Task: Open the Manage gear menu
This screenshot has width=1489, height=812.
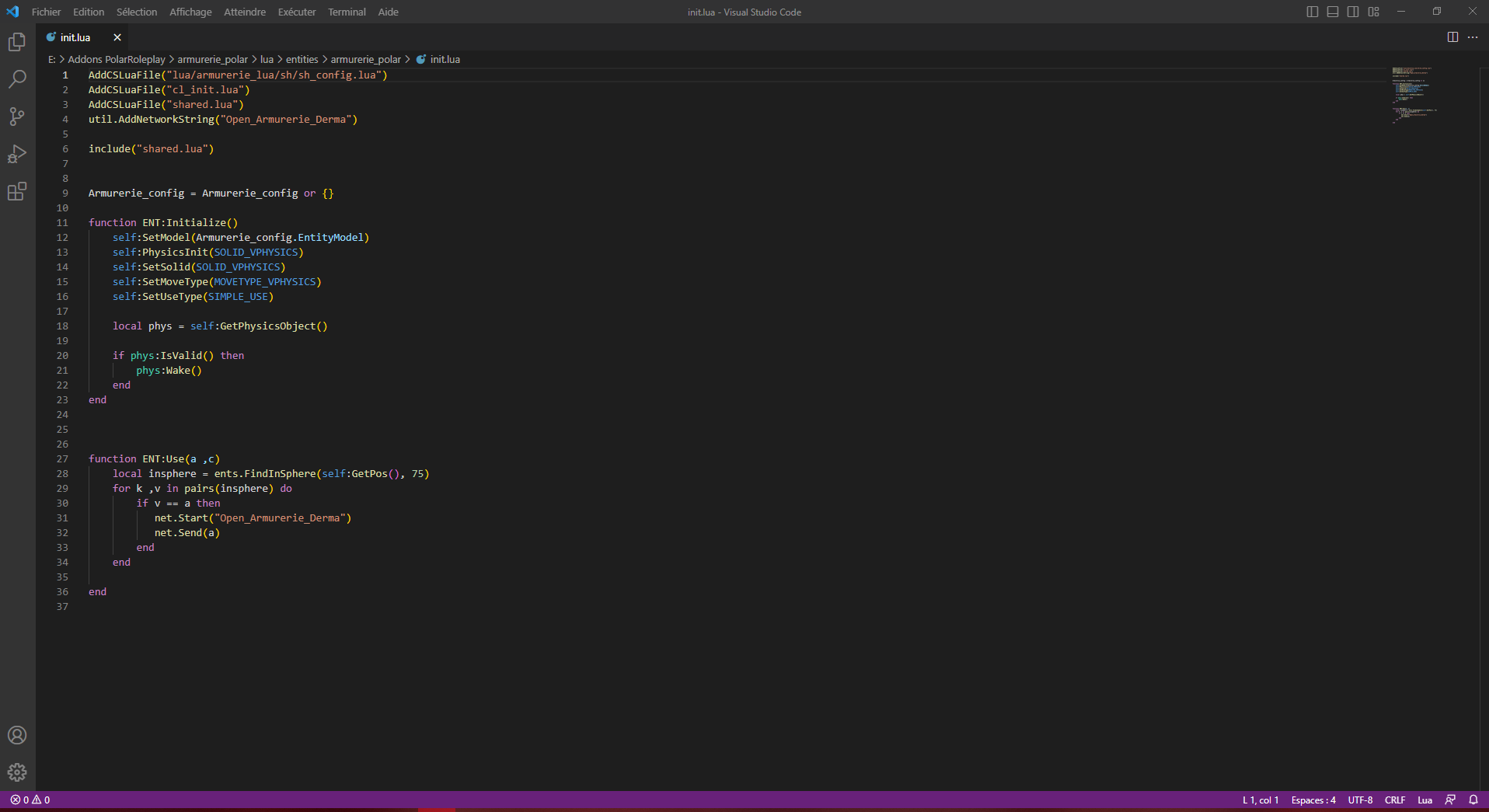Action: point(17,772)
